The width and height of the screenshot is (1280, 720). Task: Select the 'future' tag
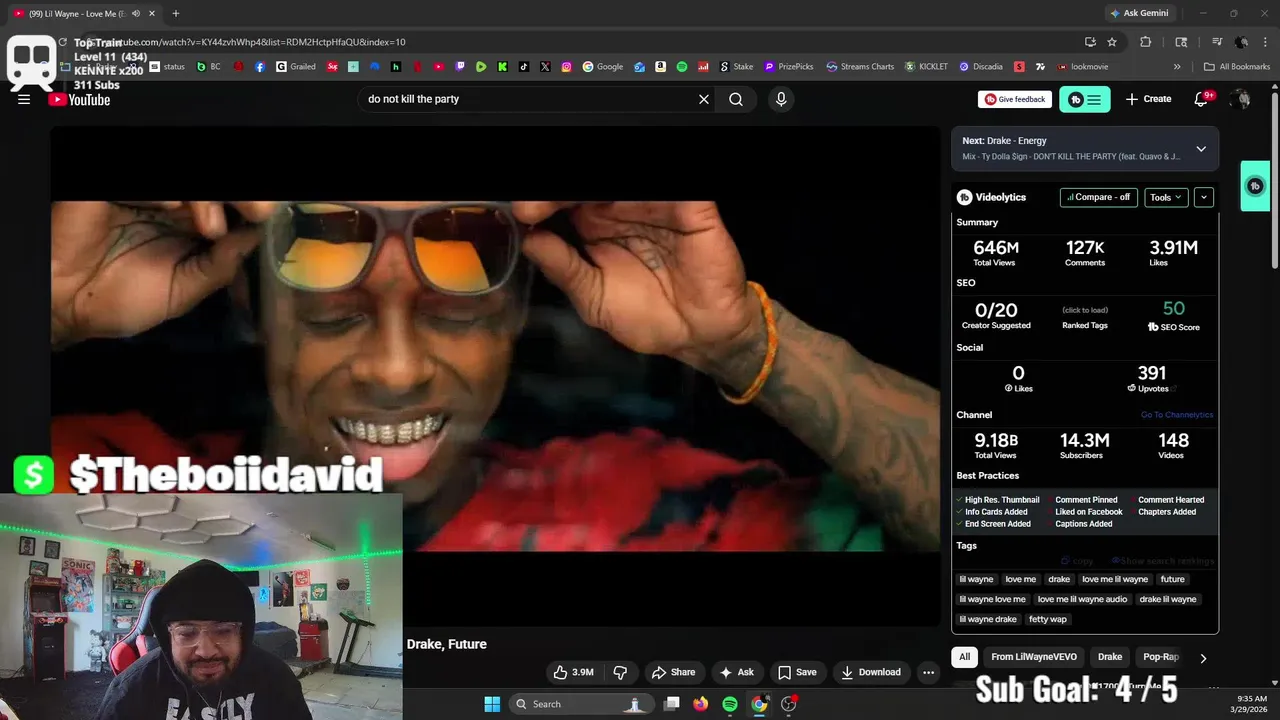point(1172,579)
